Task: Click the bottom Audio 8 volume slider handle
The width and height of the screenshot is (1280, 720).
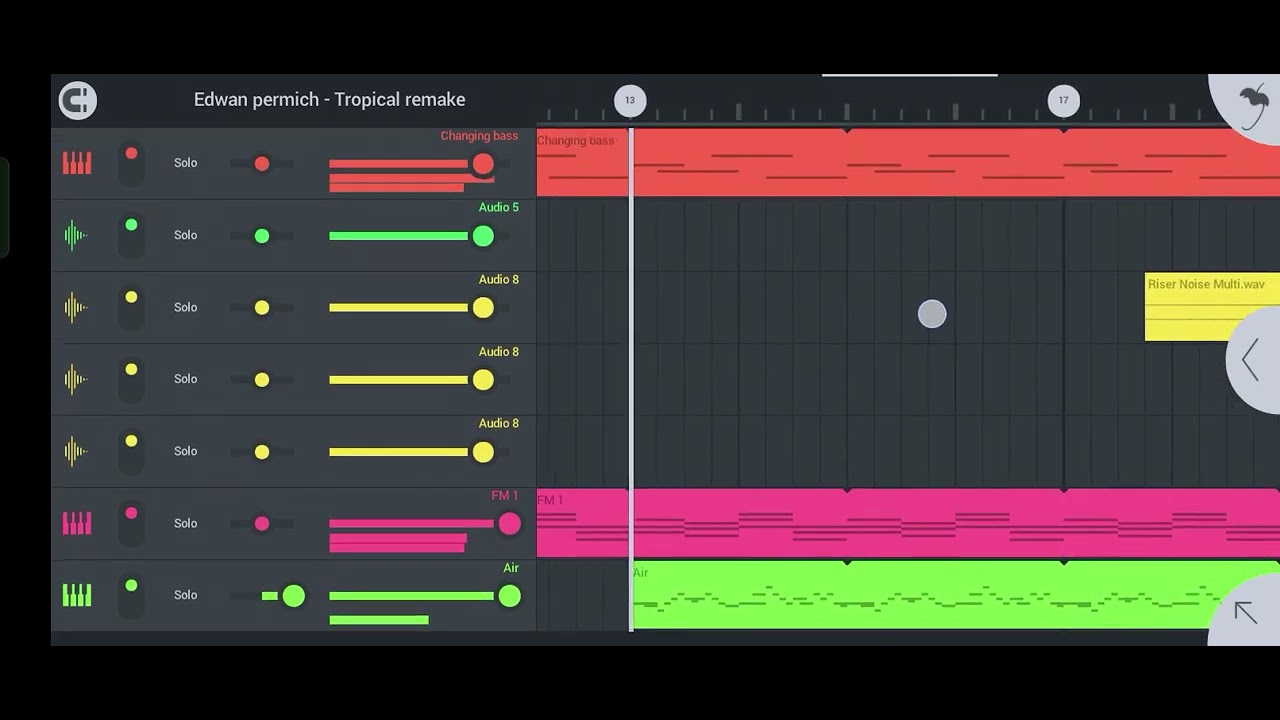Action: [483, 452]
